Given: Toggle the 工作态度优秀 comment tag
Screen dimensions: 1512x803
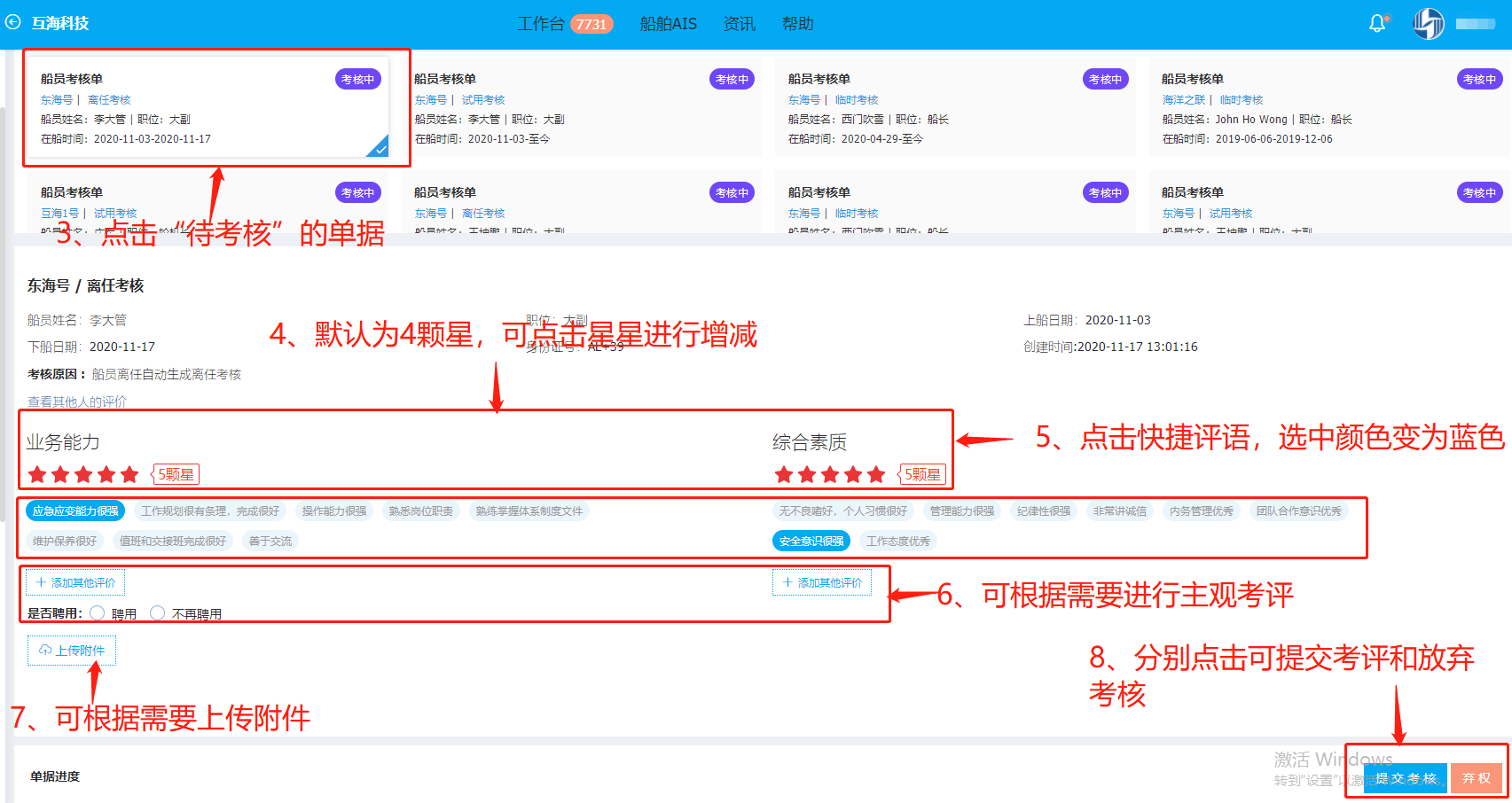Looking at the screenshot, I should [898, 542].
